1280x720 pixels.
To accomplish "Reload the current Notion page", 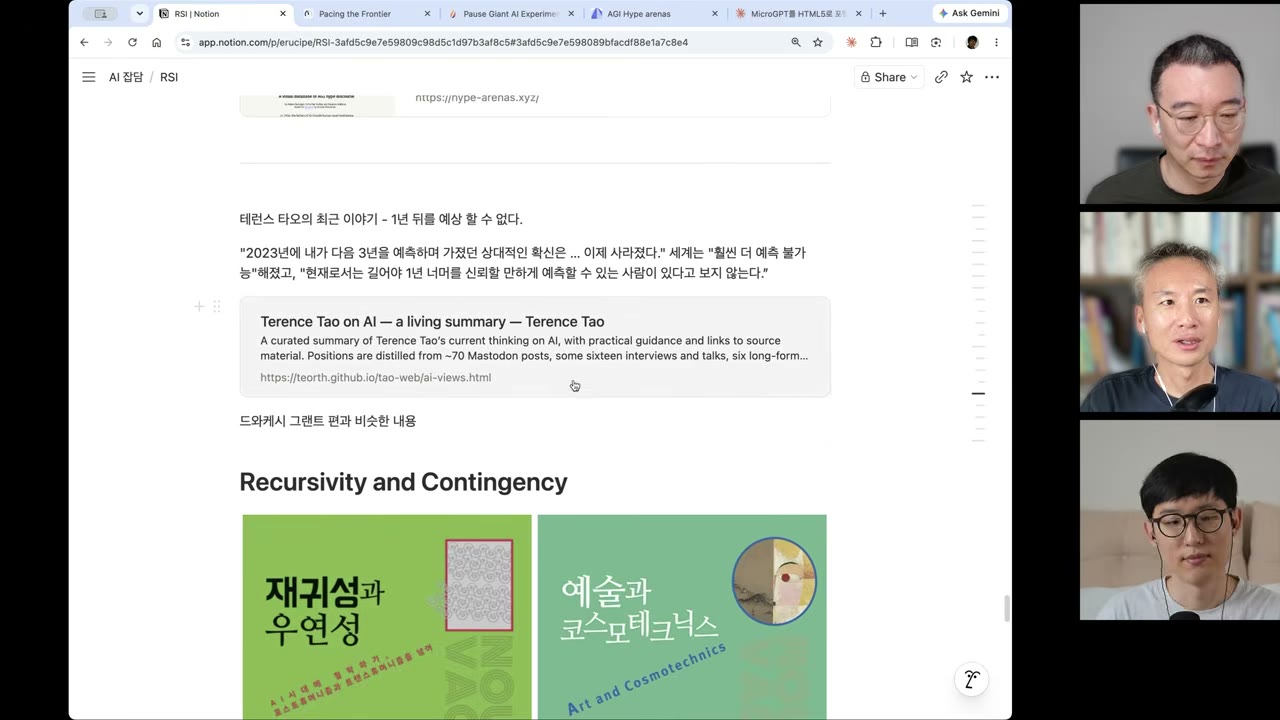I will (132, 42).
